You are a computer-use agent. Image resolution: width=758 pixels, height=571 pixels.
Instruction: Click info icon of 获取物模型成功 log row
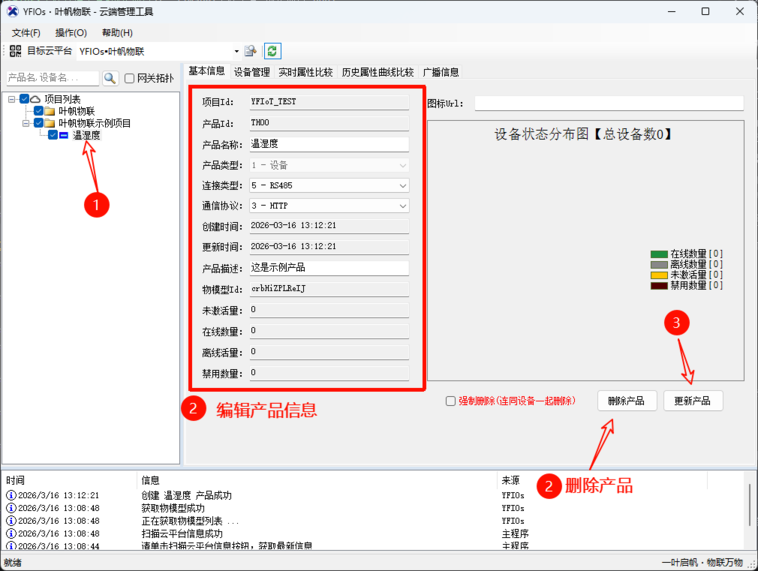(11, 508)
